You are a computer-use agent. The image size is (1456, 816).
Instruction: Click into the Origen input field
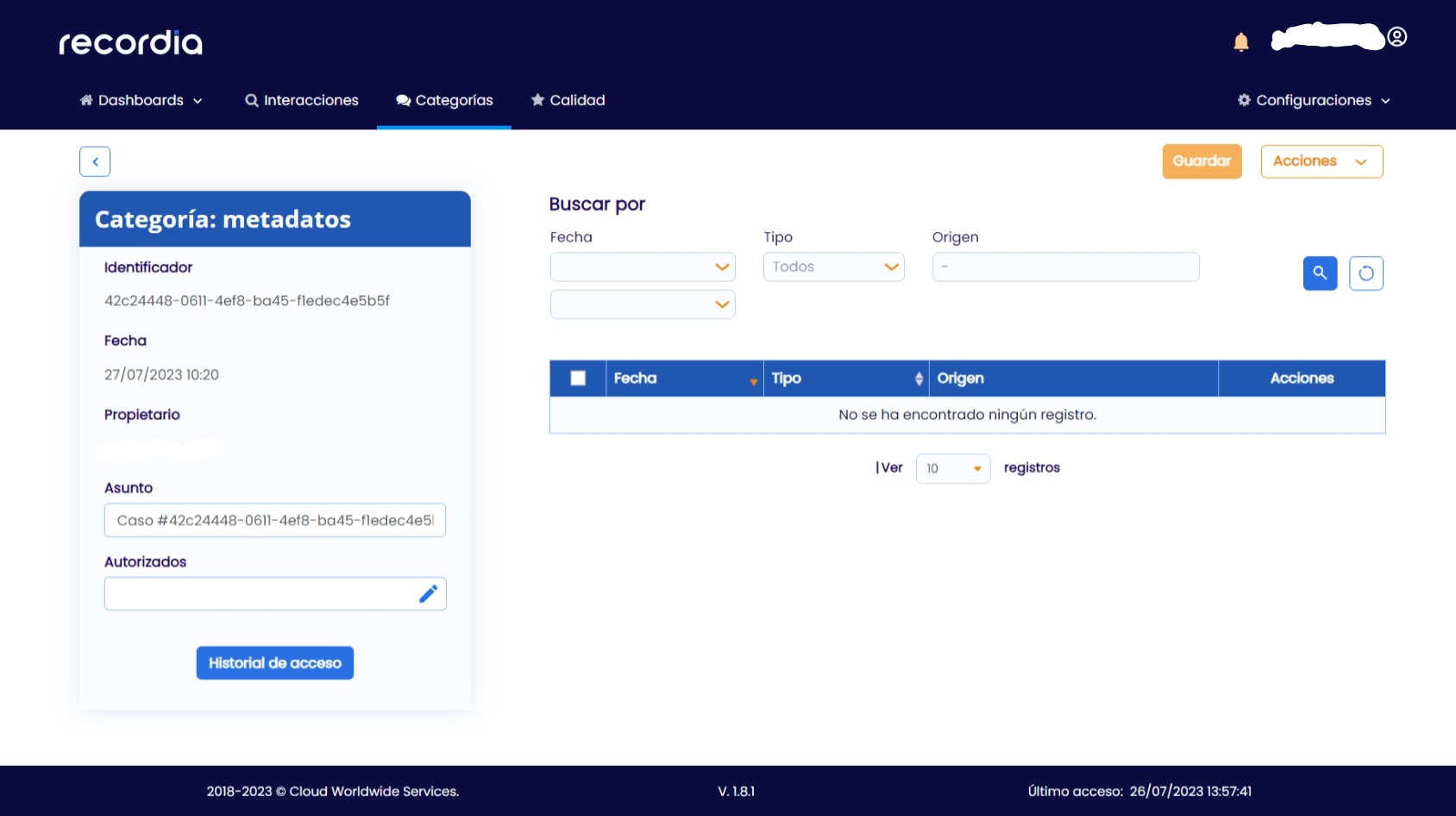(x=1066, y=267)
